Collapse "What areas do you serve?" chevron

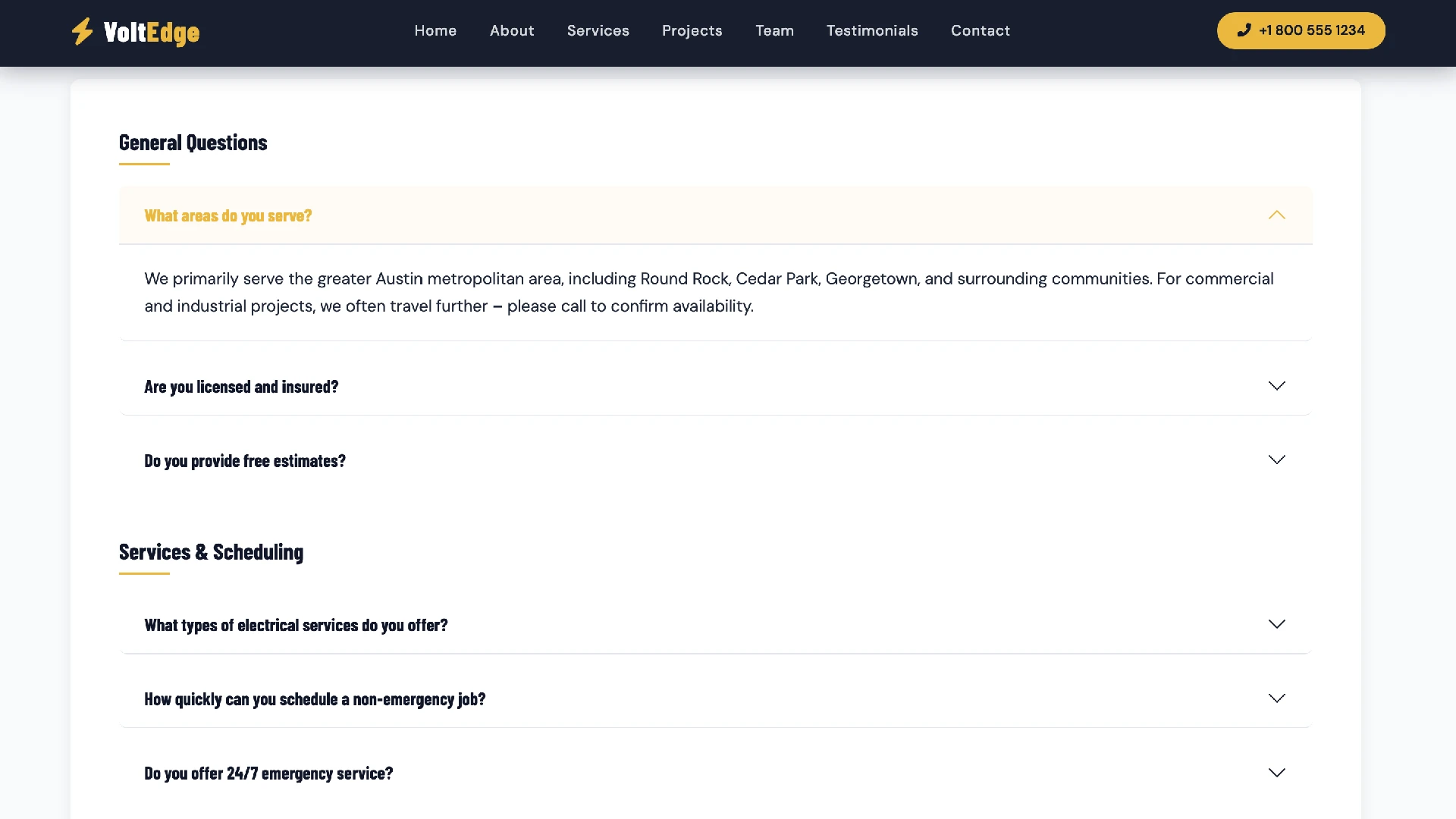1276,215
